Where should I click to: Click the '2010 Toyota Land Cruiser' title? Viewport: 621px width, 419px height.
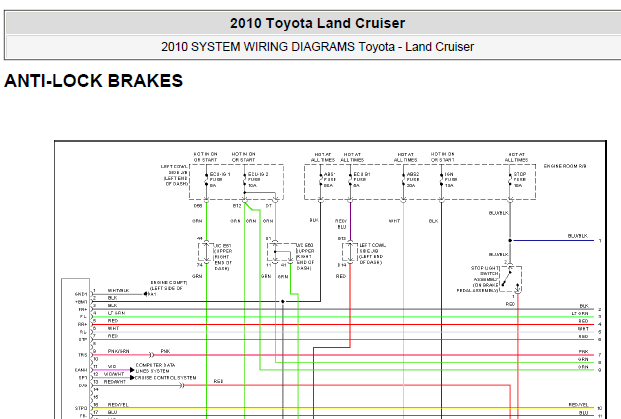pos(317,23)
